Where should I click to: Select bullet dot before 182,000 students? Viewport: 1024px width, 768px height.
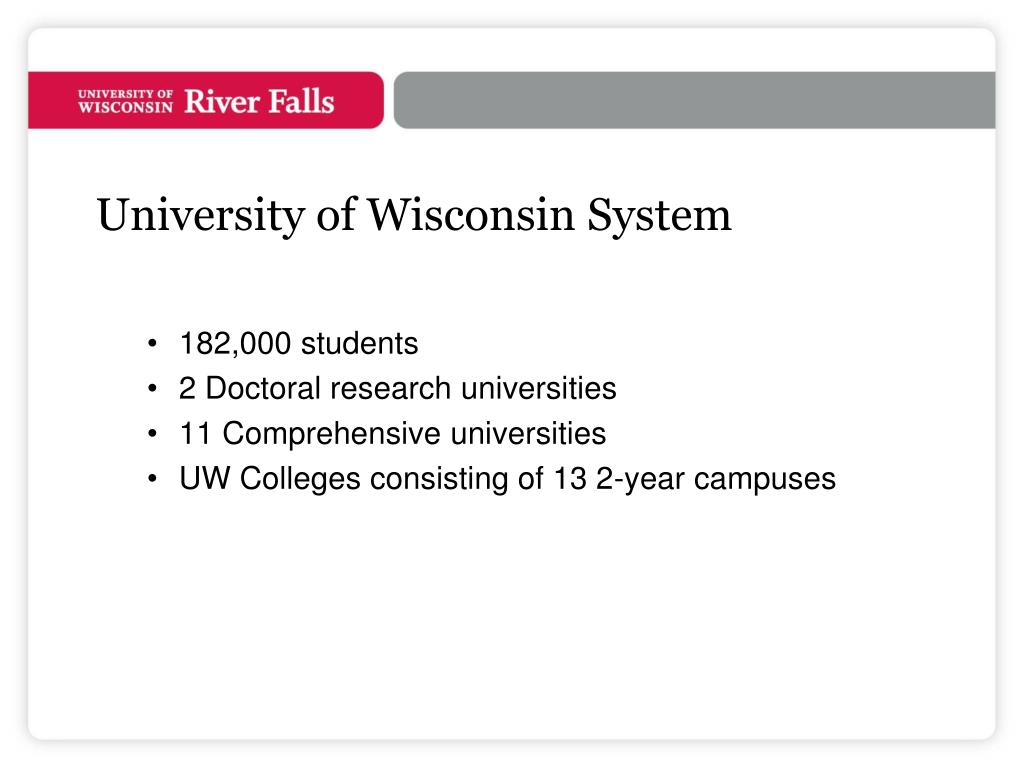(152, 344)
